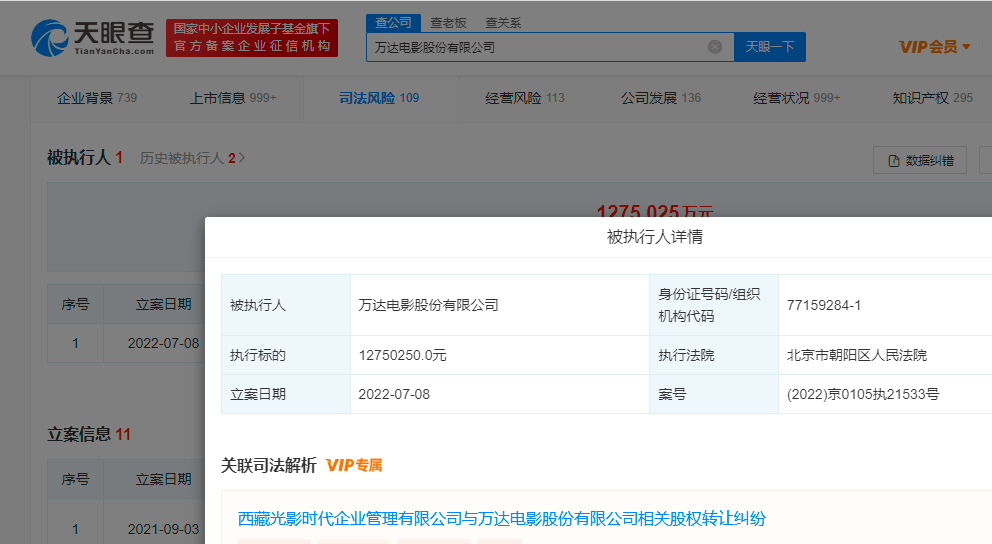Image resolution: width=992 pixels, height=544 pixels.
Task: Click the VIP专属 badge
Action: click(x=354, y=465)
